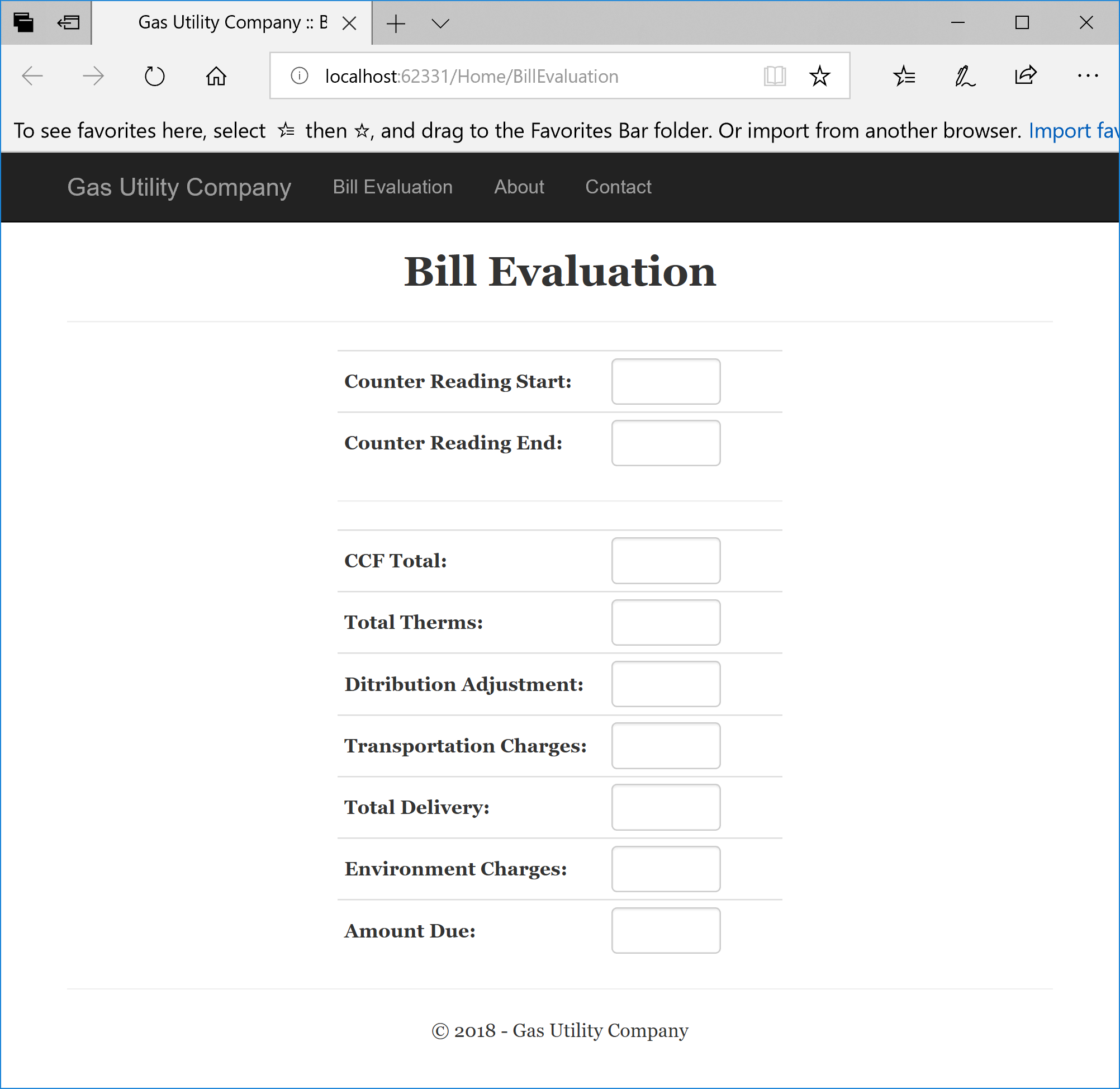Image resolution: width=1120 pixels, height=1089 pixels.
Task: Open the Add notes pen icon
Action: 965,75
